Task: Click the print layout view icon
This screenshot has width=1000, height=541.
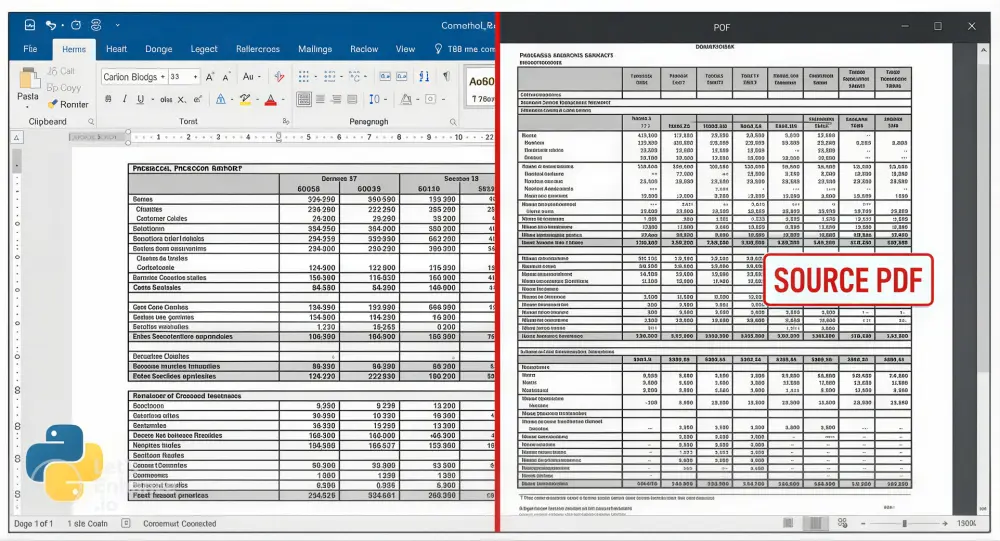Action: tap(814, 523)
